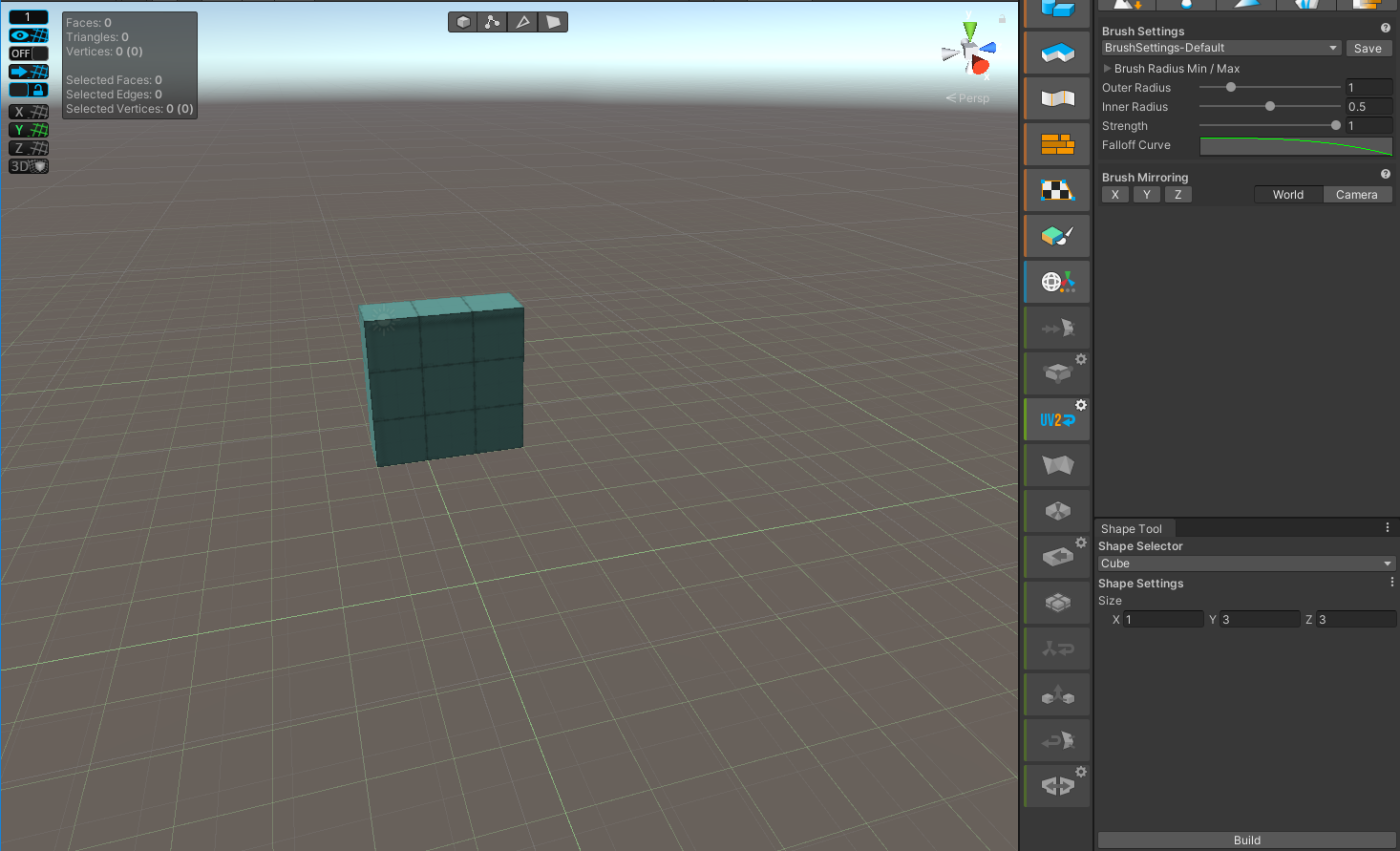The width and height of the screenshot is (1400, 851).
Task: Open the Cube Shape Selector dropdown
Action: (x=1246, y=563)
